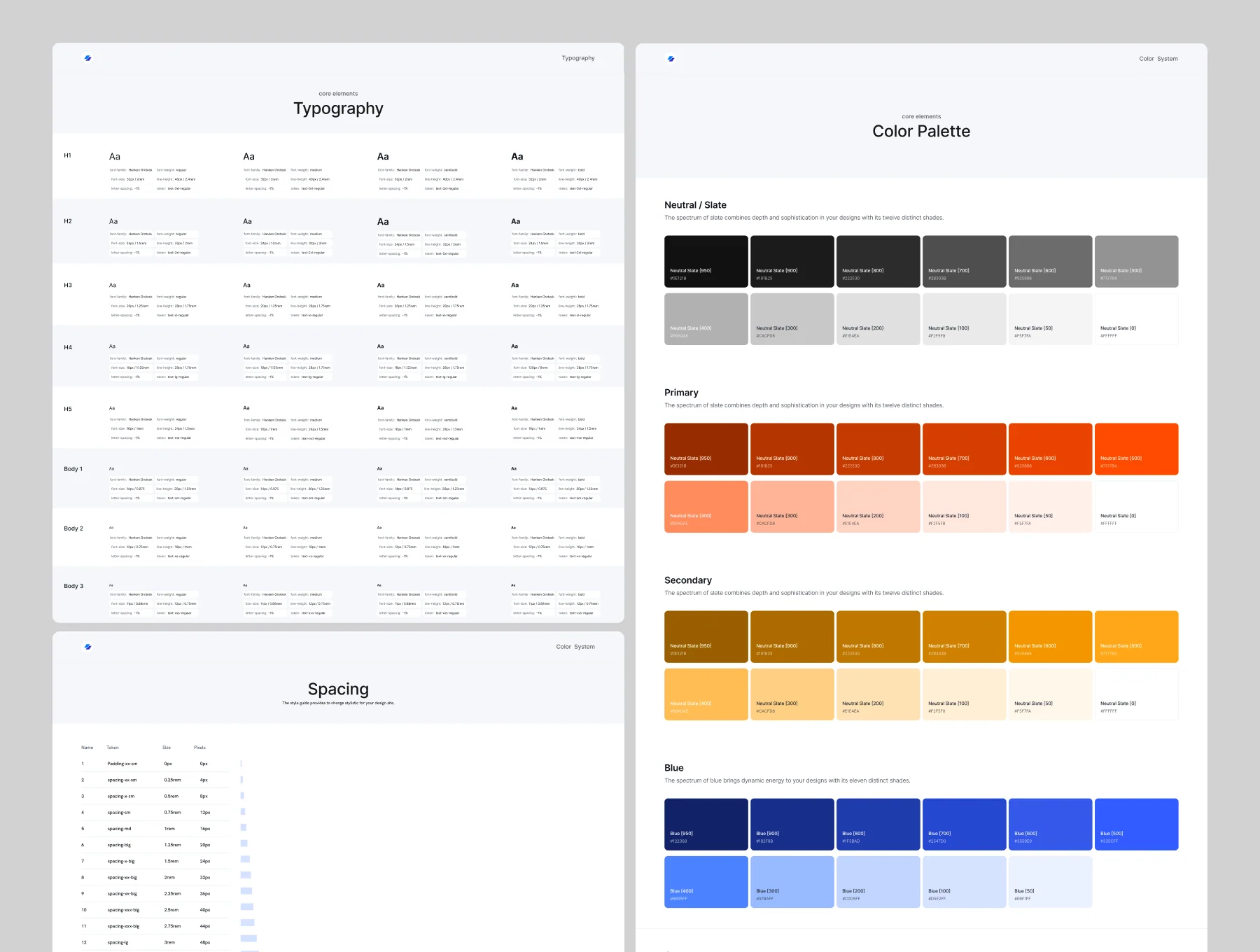The height and width of the screenshot is (952, 1260).
Task: Click the 'spacing-md' token in Spacing table
Action: (x=119, y=829)
